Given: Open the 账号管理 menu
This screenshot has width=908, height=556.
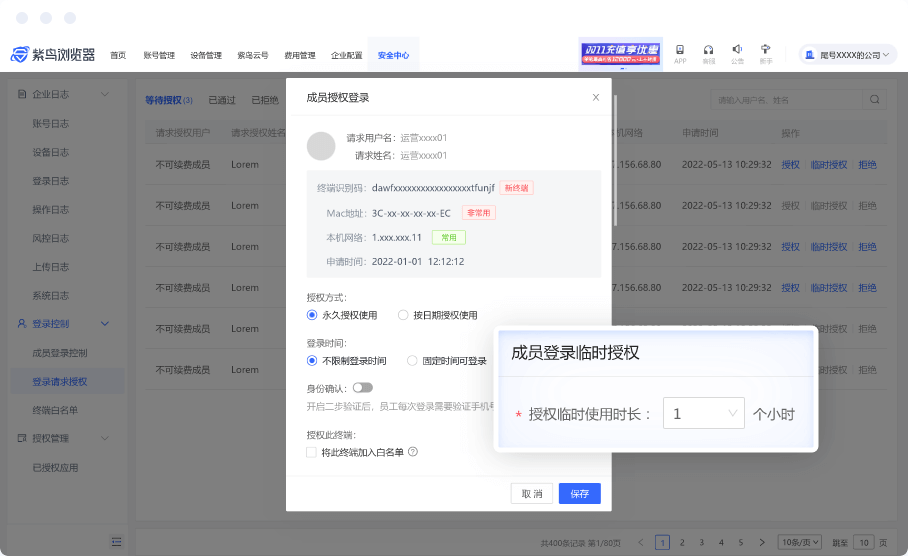Looking at the screenshot, I should pyautogui.click(x=159, y=56).
